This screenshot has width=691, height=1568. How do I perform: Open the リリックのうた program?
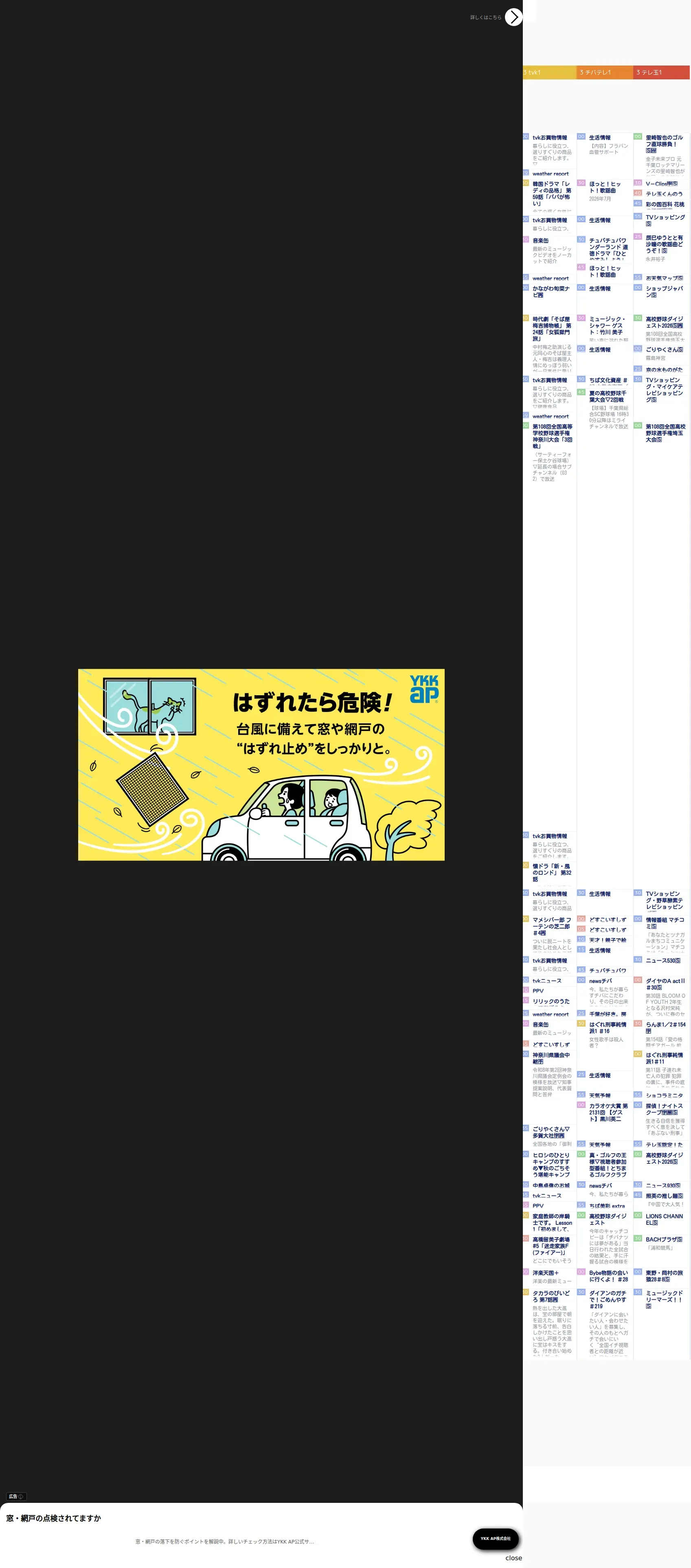[x=552, y=1001]
